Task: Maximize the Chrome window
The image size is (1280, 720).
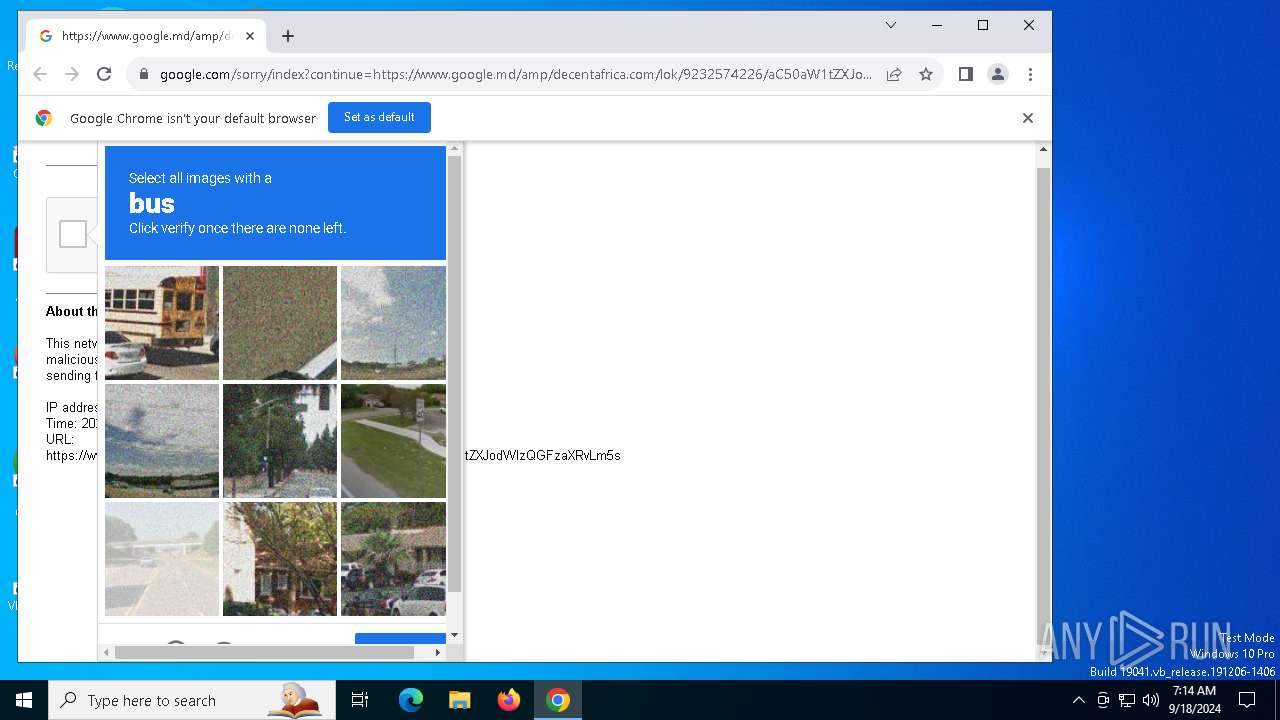Action: pos(983,25)
